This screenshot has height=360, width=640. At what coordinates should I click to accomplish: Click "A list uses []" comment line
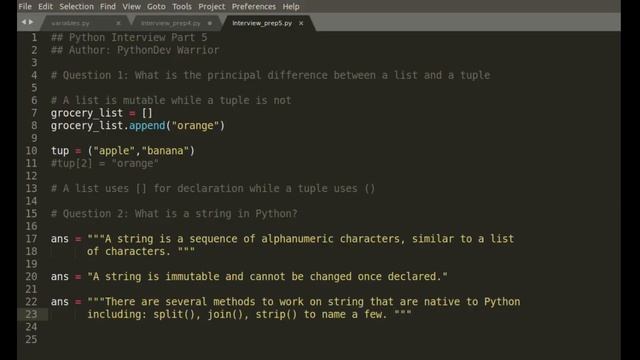(213, 189)
